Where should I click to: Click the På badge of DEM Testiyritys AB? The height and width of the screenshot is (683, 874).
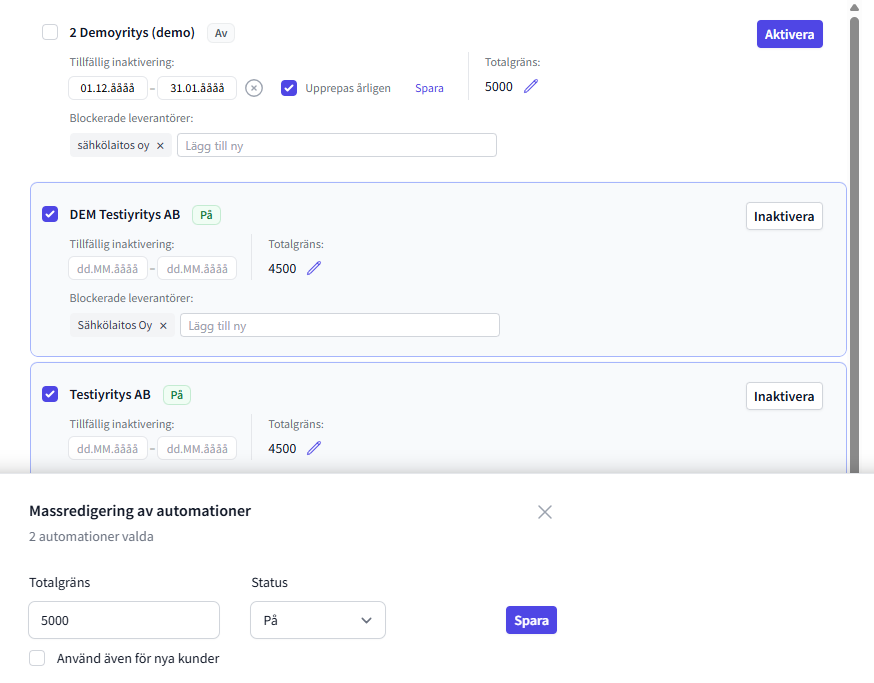206,215
